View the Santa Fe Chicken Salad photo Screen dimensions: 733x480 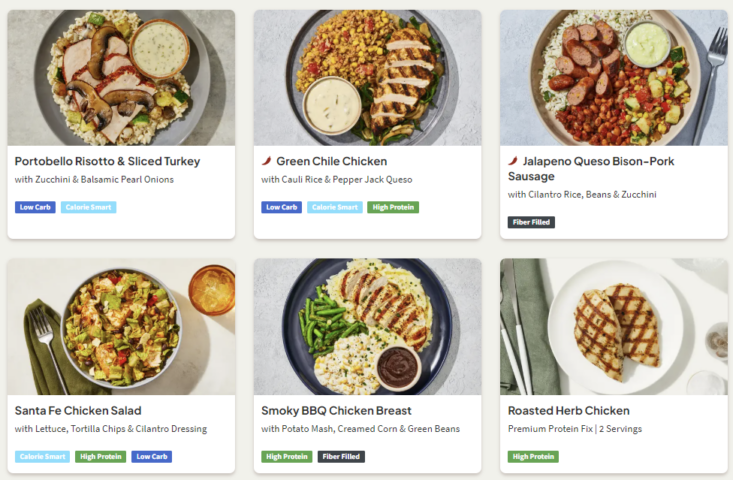click(x=121, y=327)
